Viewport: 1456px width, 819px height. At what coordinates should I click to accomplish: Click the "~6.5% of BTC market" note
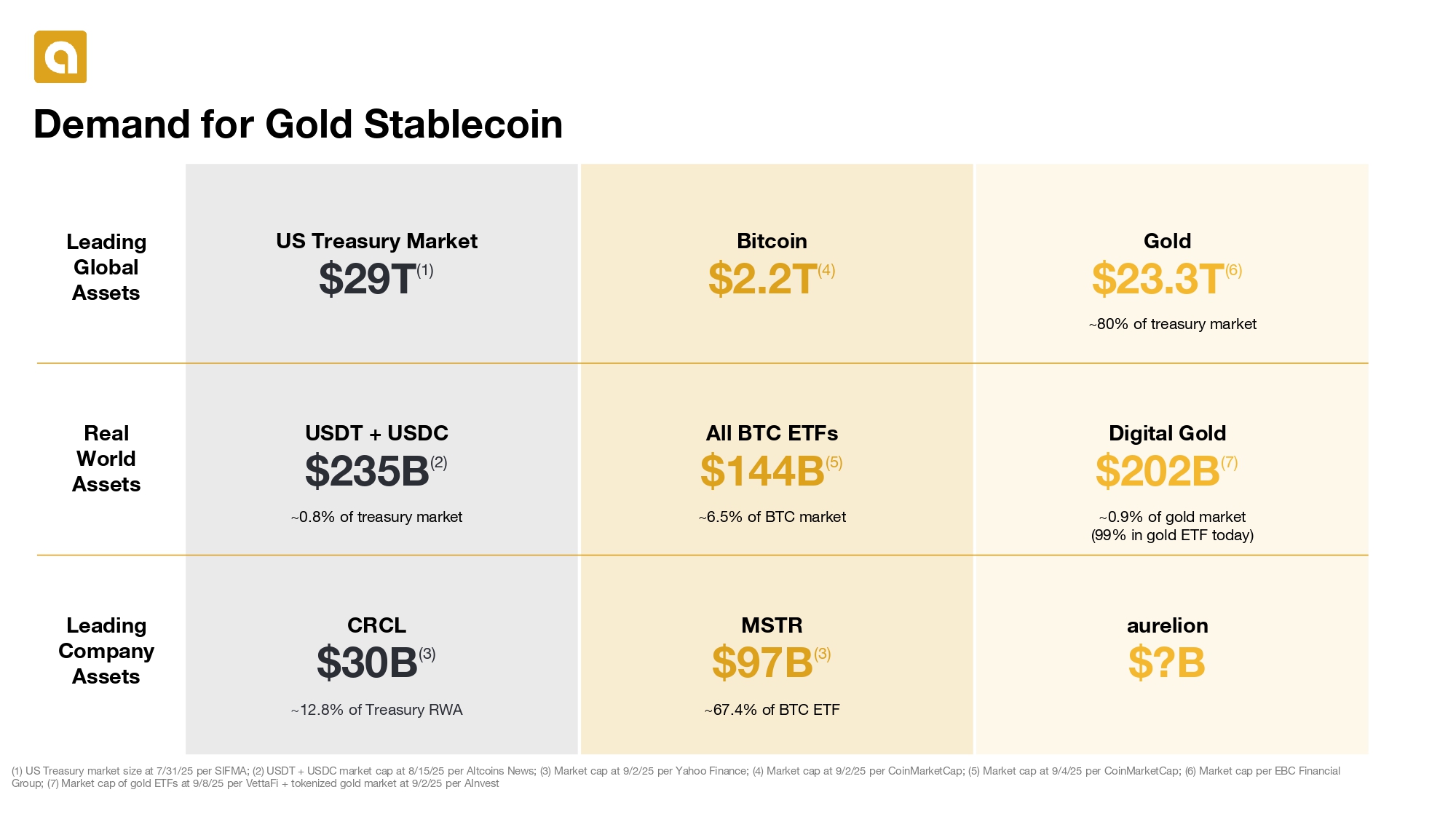point(772,517)
